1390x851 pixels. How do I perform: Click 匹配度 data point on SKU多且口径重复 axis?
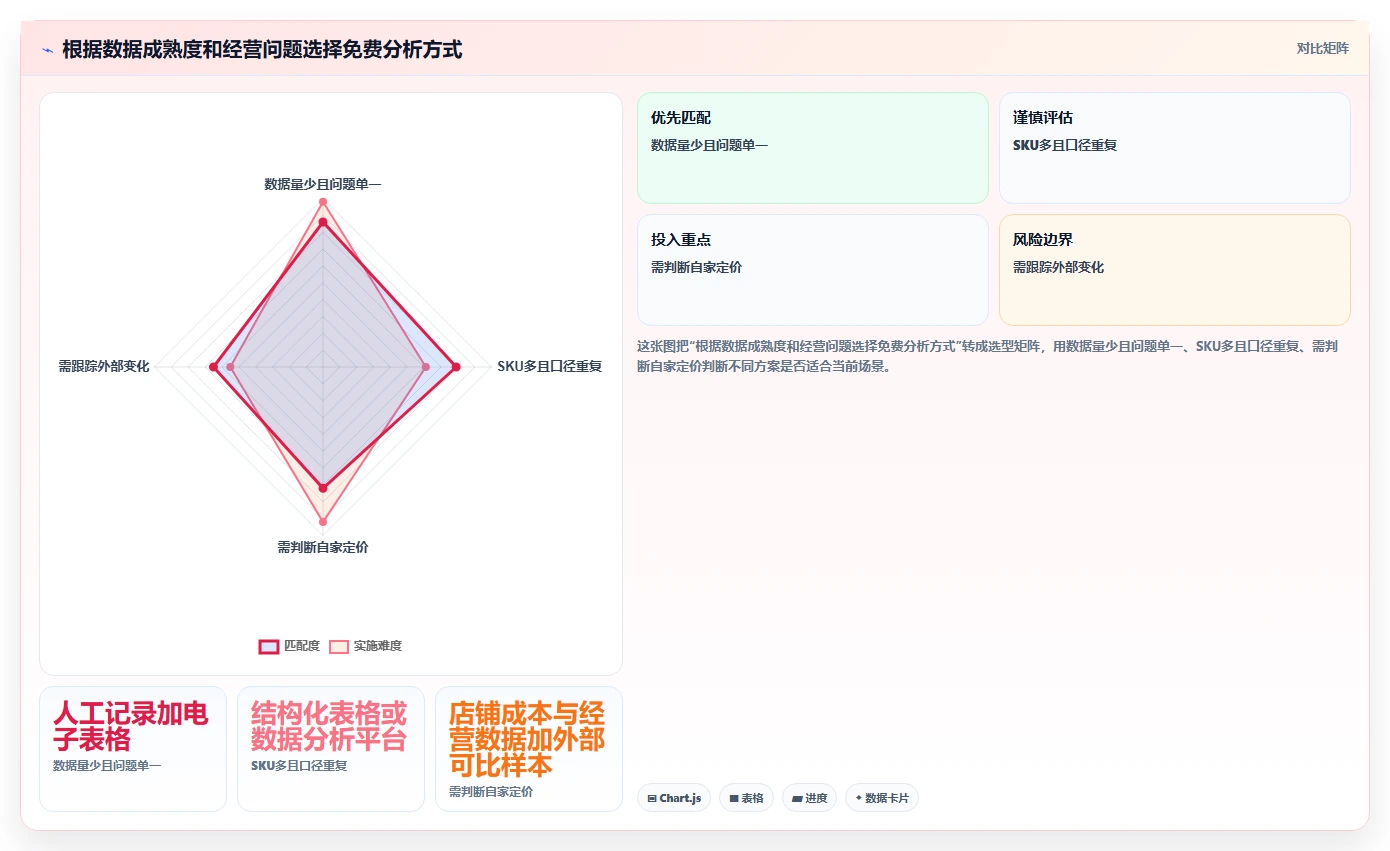(x=456, y=368)
